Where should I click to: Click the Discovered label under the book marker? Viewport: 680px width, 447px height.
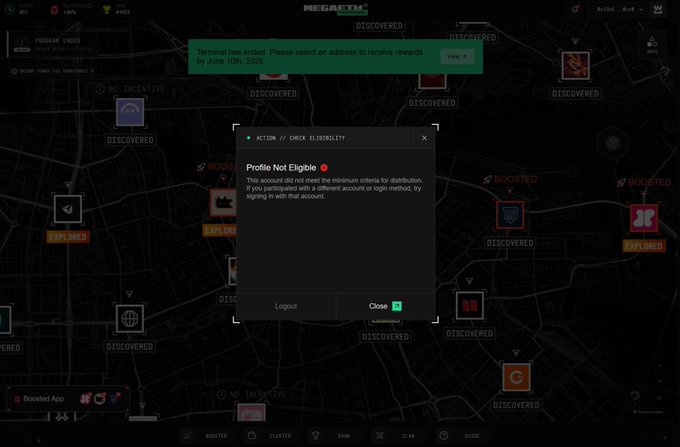[470, 333]
